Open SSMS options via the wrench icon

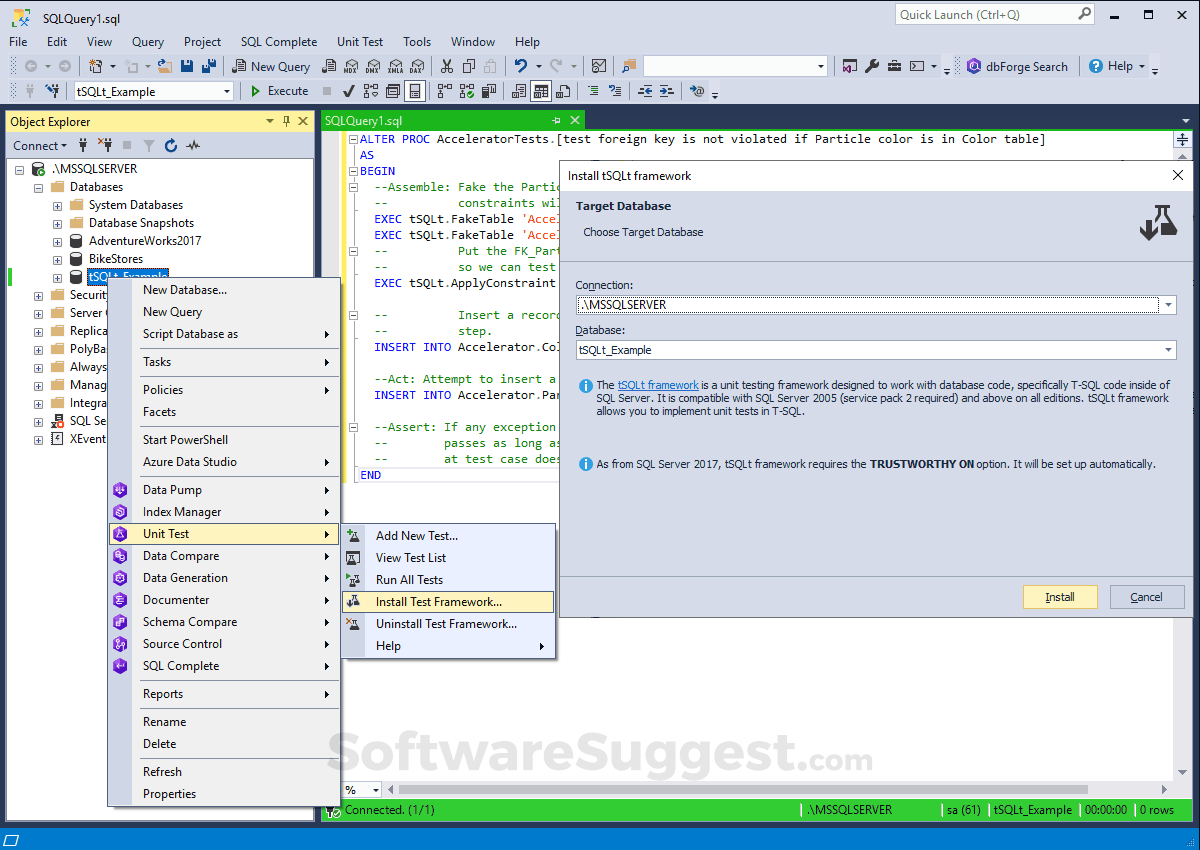pos(874,66)
